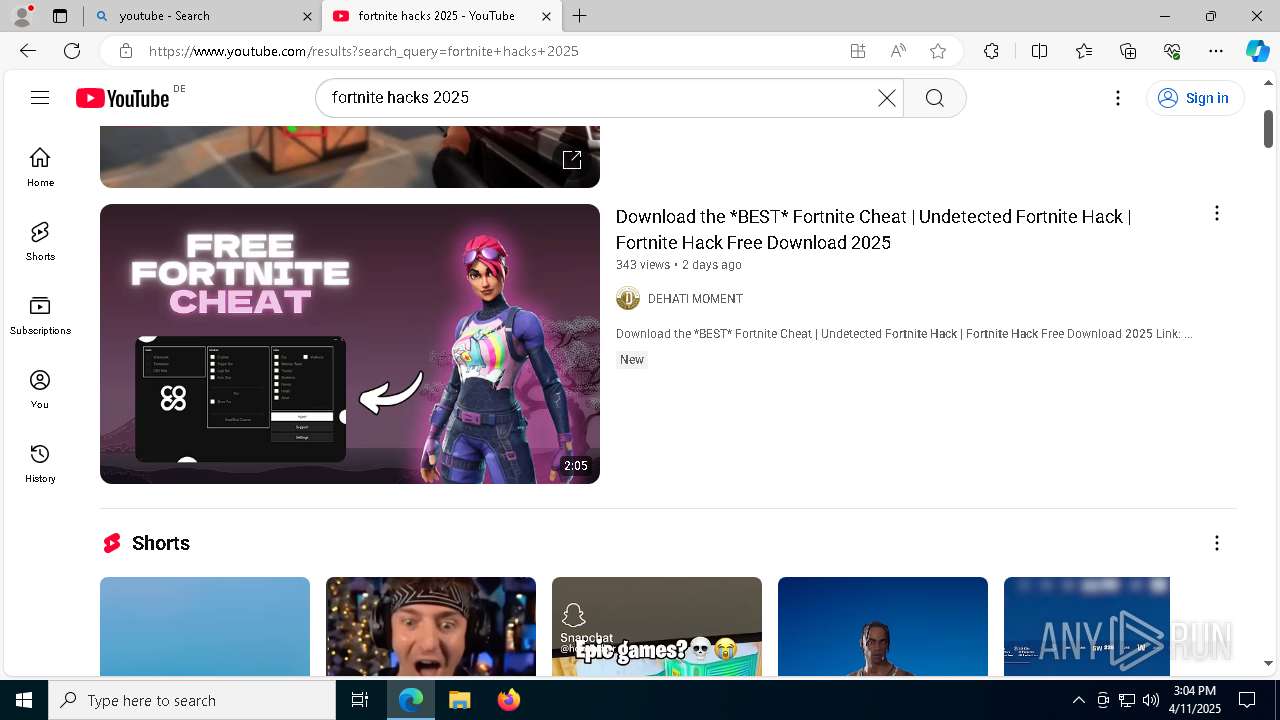Add this page to favorites star
The image size is (1280, 720).
point(938,51)
